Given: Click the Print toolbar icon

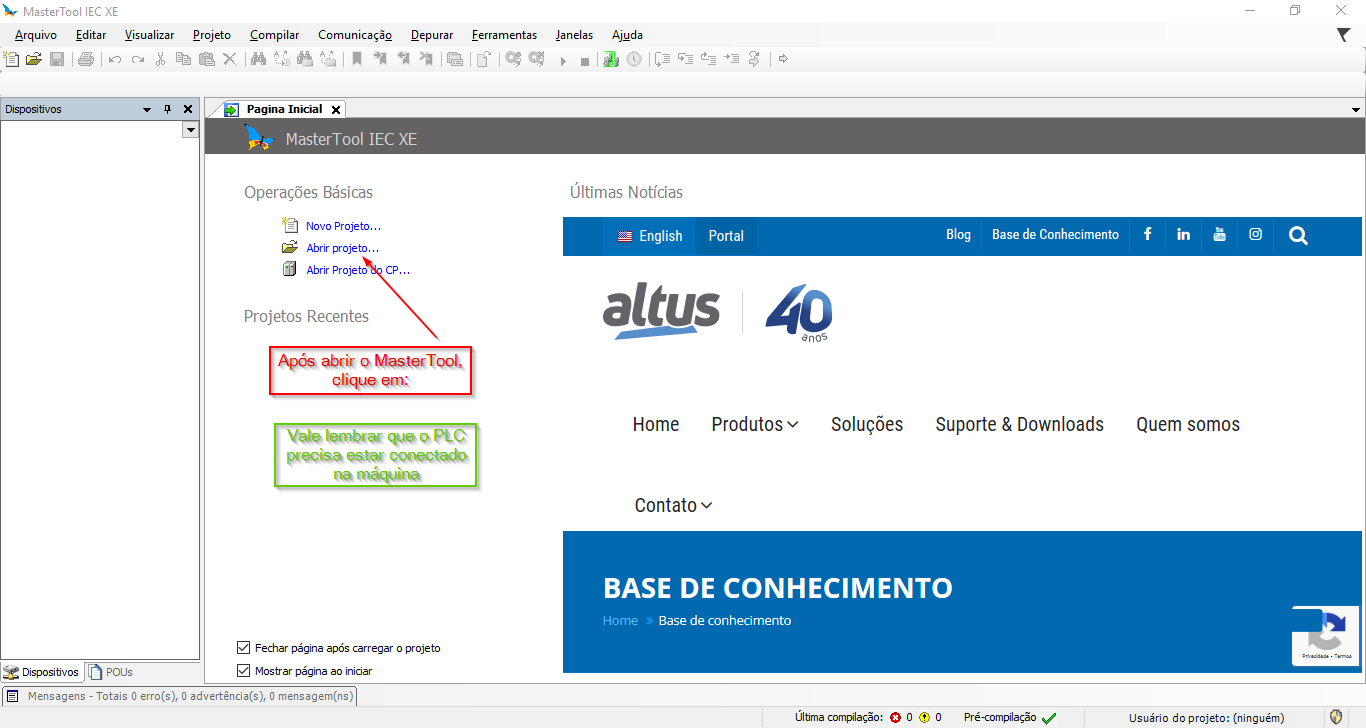Looking at the screenshot, I should click(x=86, y=59).
